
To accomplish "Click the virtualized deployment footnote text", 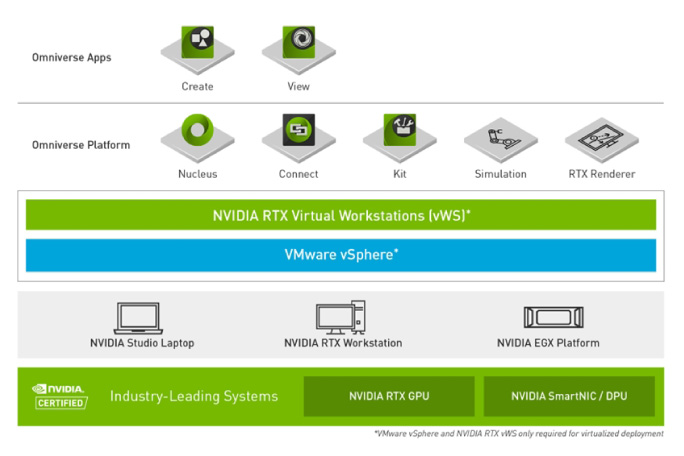I will [519, 433].
